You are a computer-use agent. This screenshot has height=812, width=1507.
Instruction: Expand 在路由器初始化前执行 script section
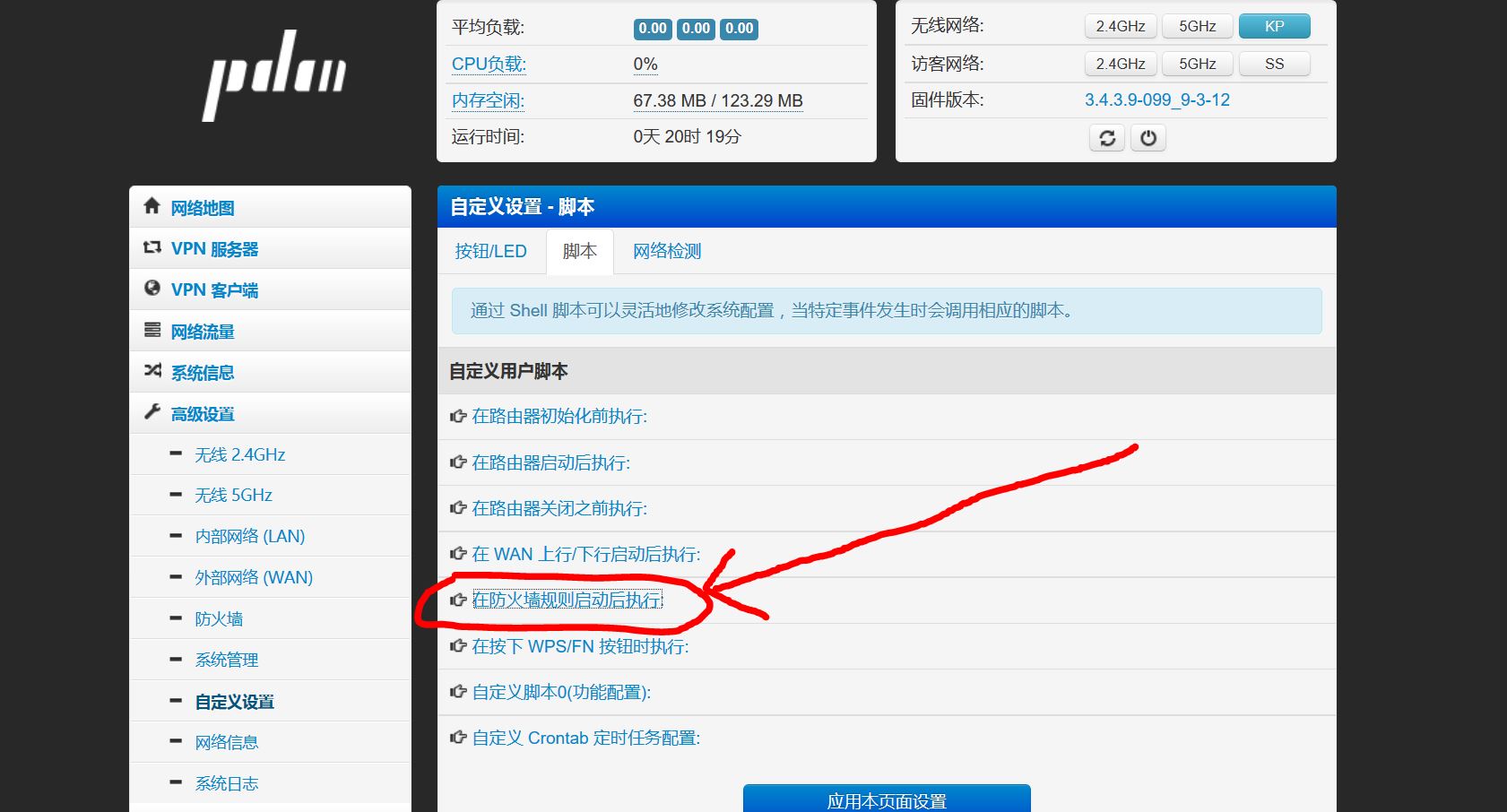tap(559, 416)
